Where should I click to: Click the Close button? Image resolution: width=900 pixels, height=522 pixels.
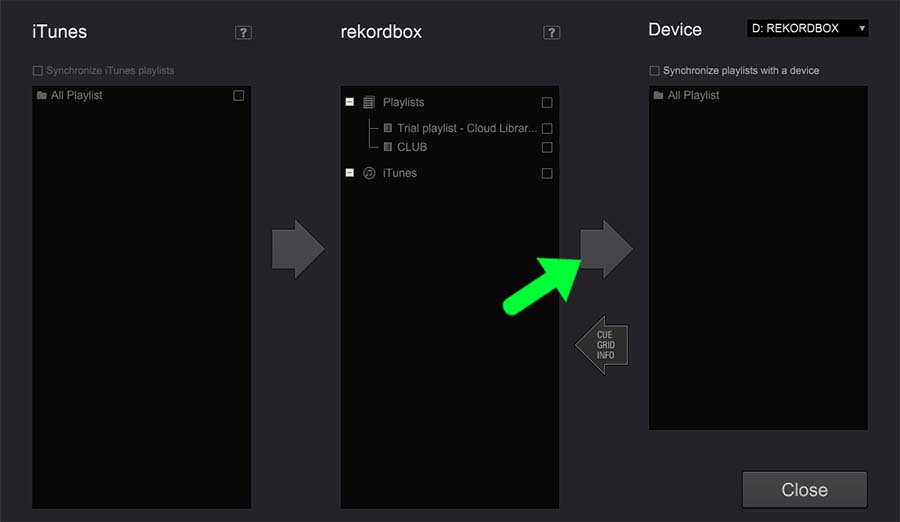[804, 490]
